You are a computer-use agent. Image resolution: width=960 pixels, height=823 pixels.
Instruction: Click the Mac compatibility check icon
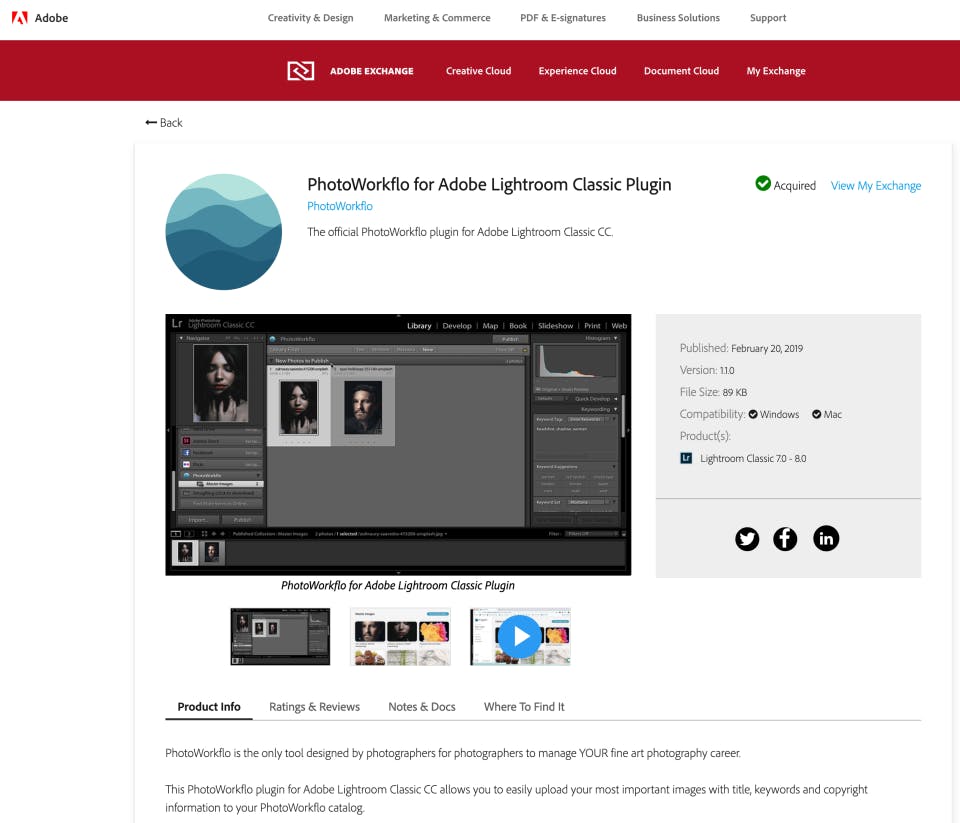pos(817,415)
